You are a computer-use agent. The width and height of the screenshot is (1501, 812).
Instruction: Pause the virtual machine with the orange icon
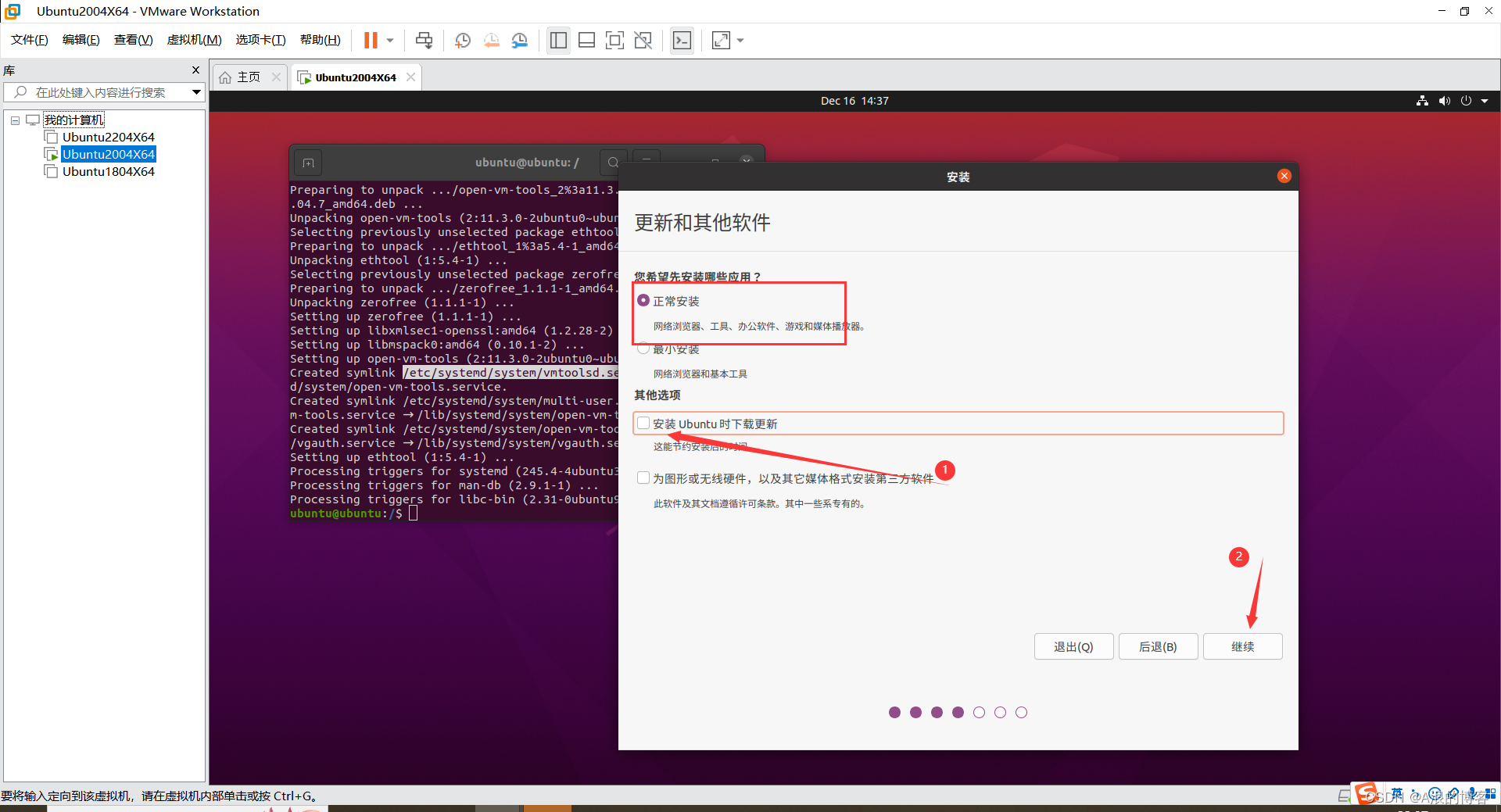(x=371, y=40)
